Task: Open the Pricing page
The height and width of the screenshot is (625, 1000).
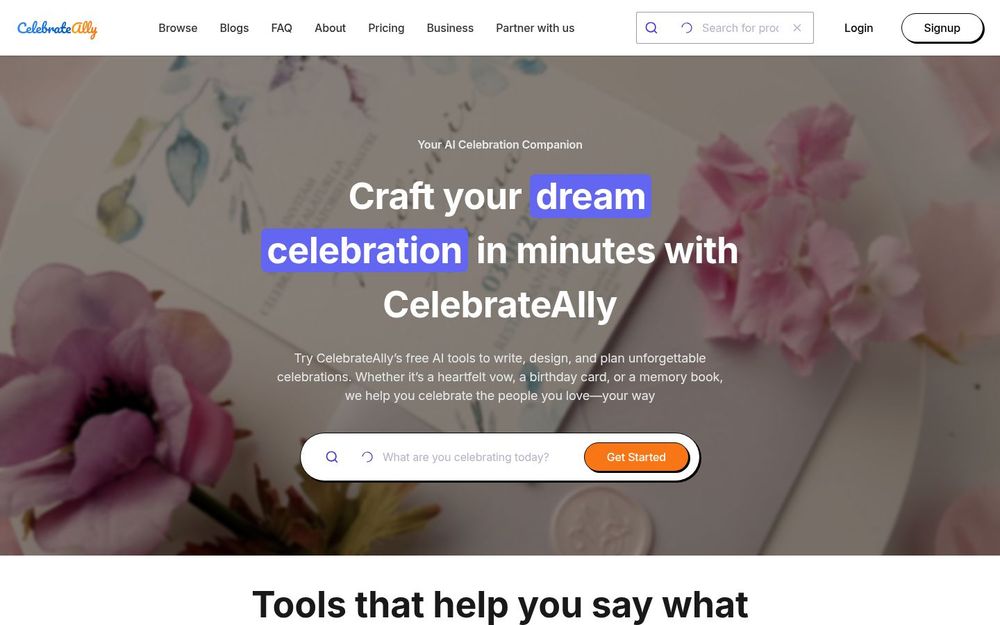Action: 386,28
